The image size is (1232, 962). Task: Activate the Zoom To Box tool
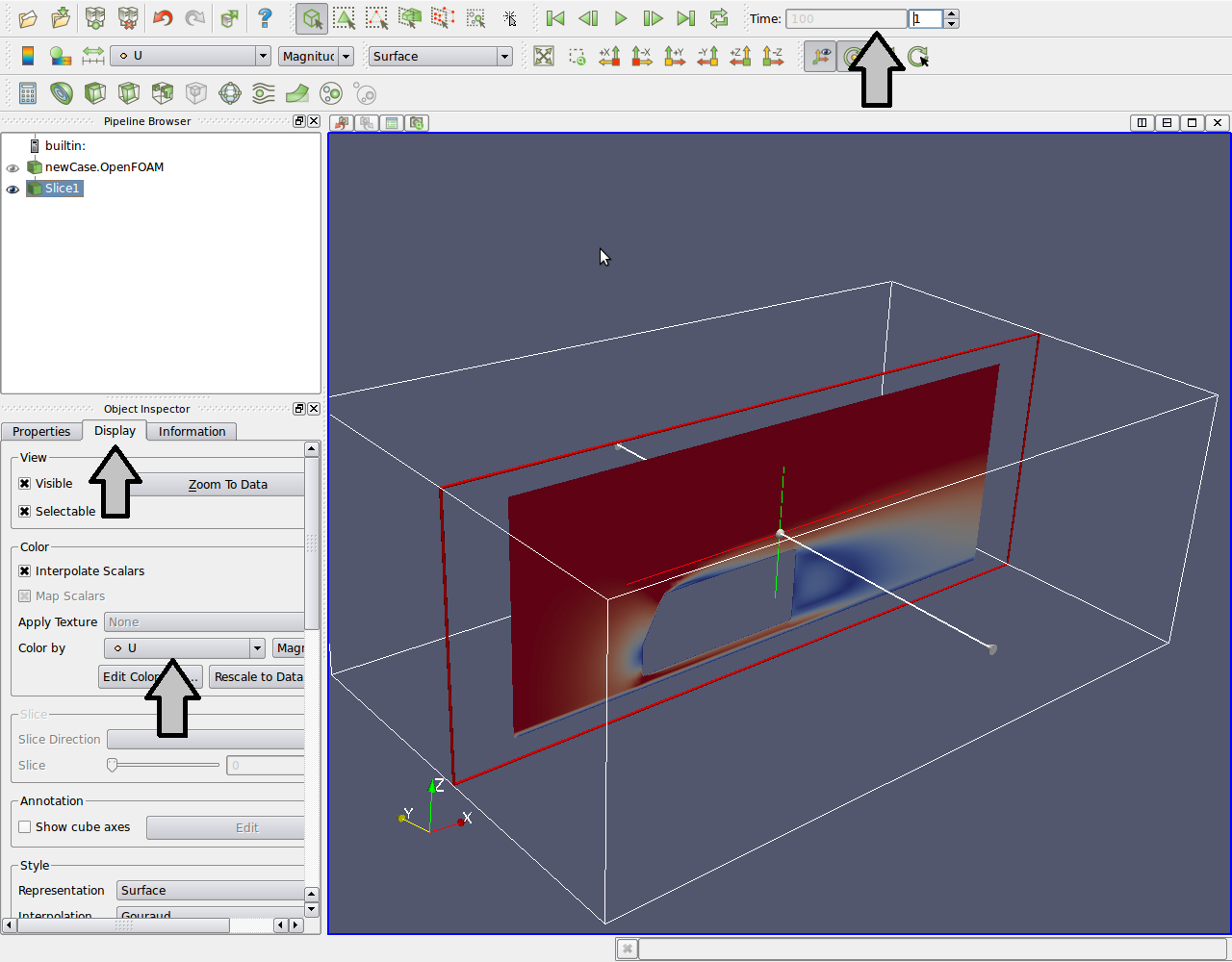pos(577,57)
